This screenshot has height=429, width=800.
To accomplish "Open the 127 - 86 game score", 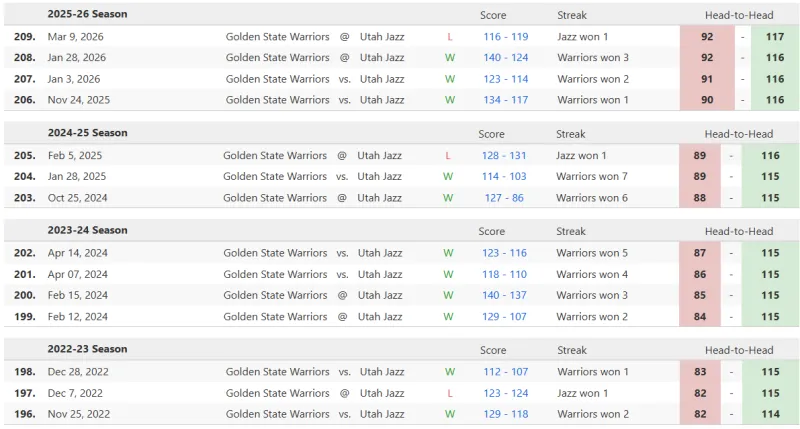I will point(504,198).
